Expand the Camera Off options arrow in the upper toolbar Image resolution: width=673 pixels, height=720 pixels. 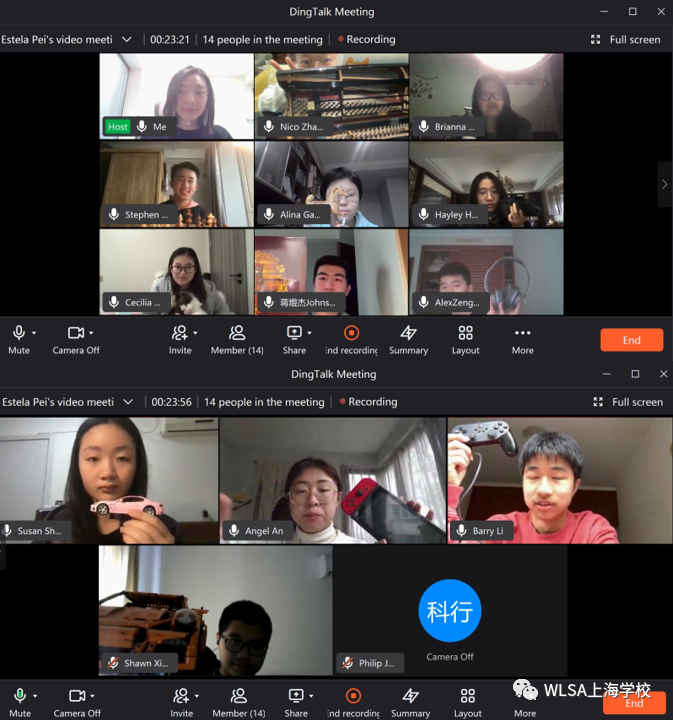pos(91,333)
